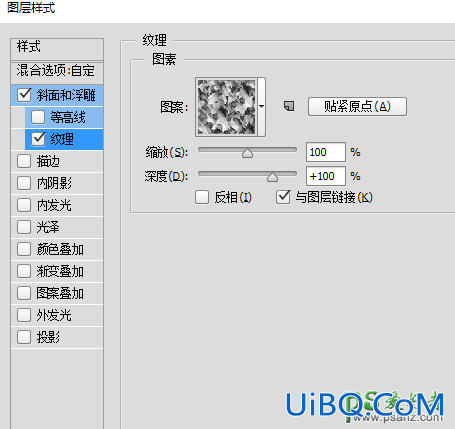Click the 深度 depth slider handle
Screen dimensions: 455x429
click(x=272, y=177)
